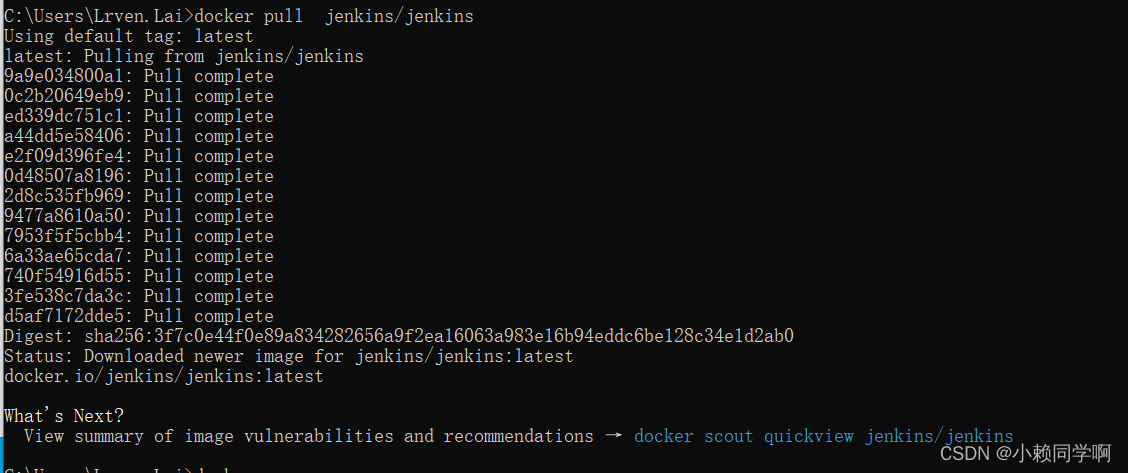This screenshot has width=1128, height=473.
Task: Click the layer ID 7953f5f5cbb4
Action: tap(69, 236)
